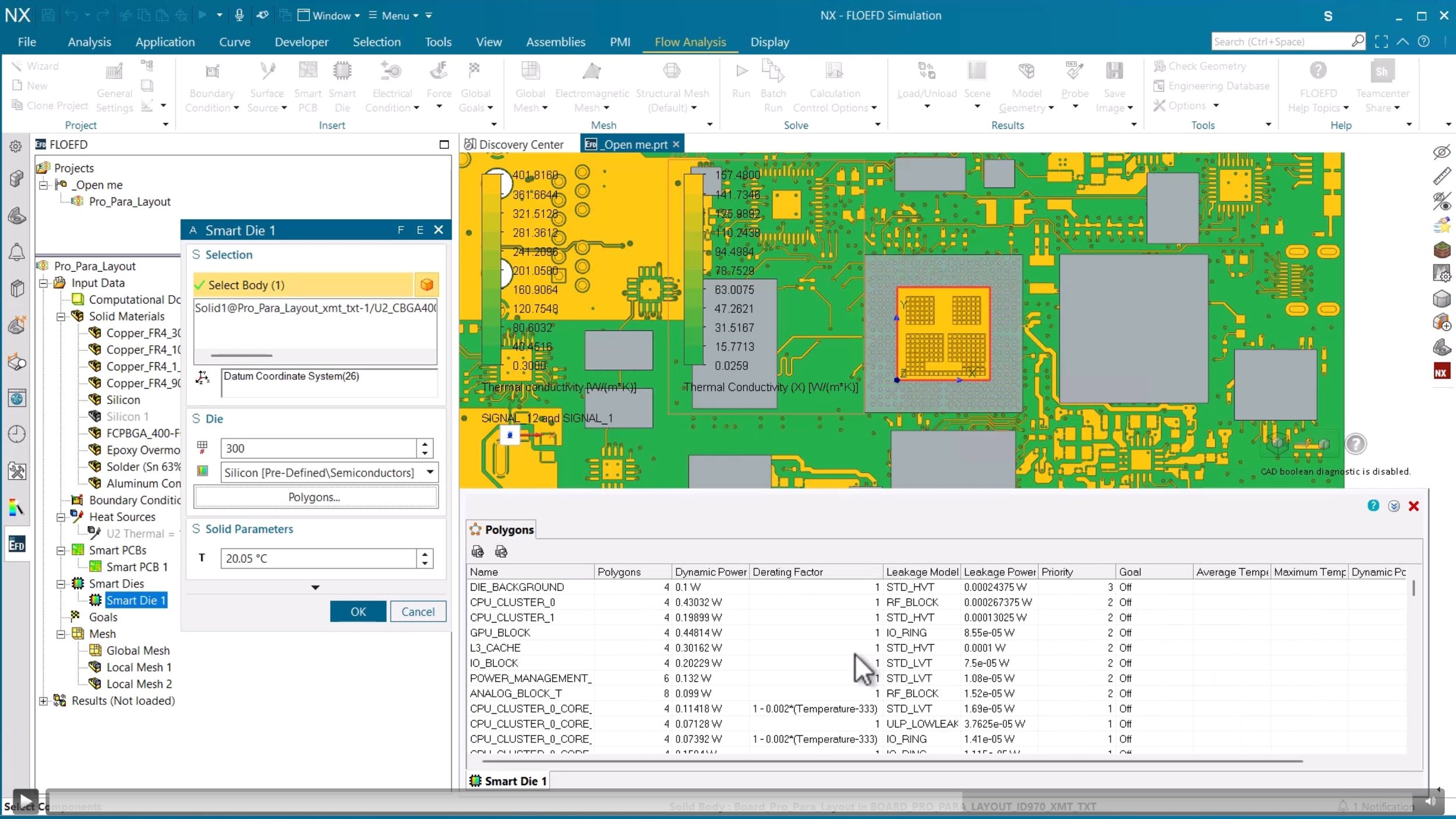
Task: Open the die material dropdown
Action: point(430,472)
